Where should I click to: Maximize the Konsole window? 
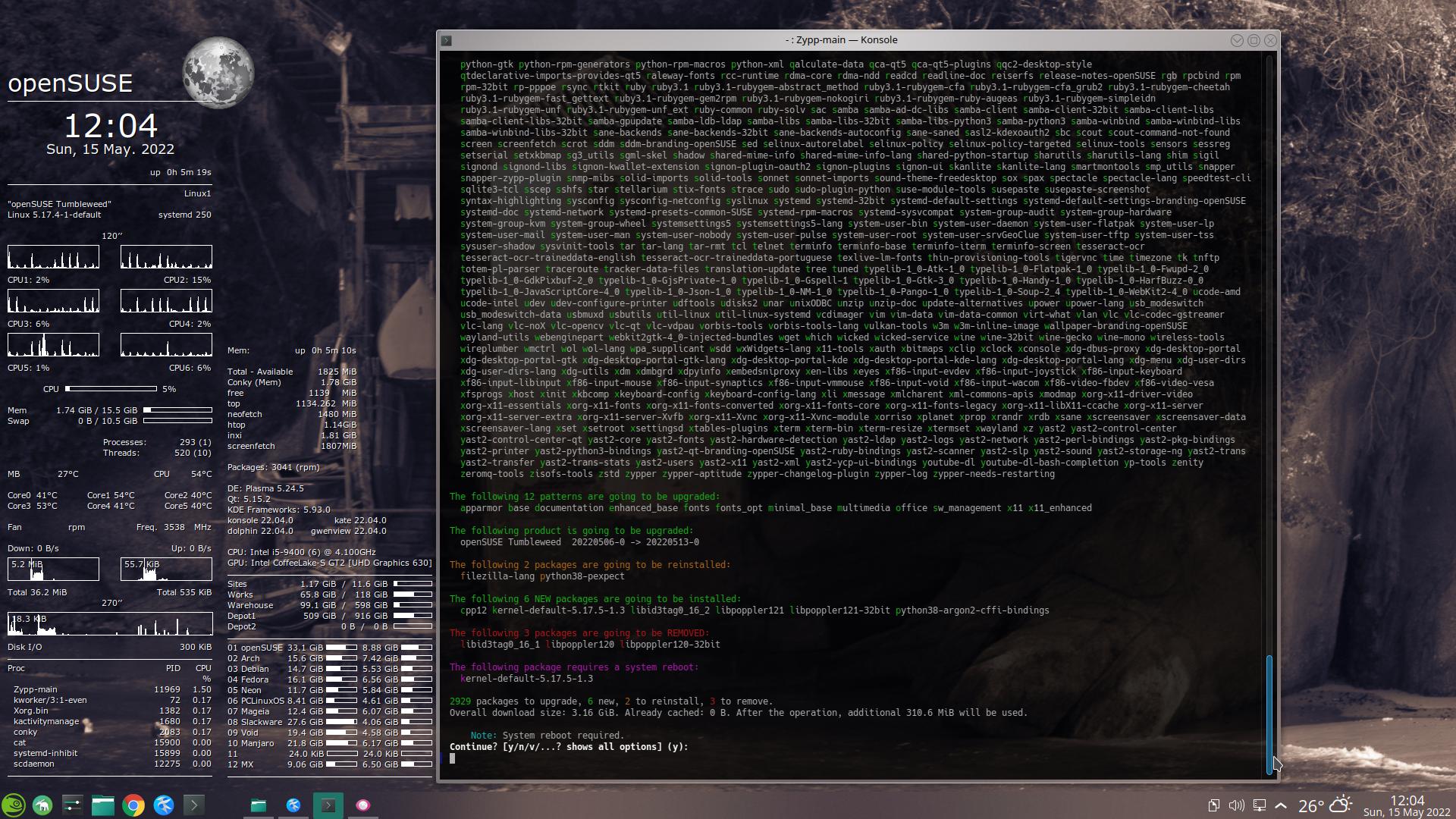pos(1254,40)
